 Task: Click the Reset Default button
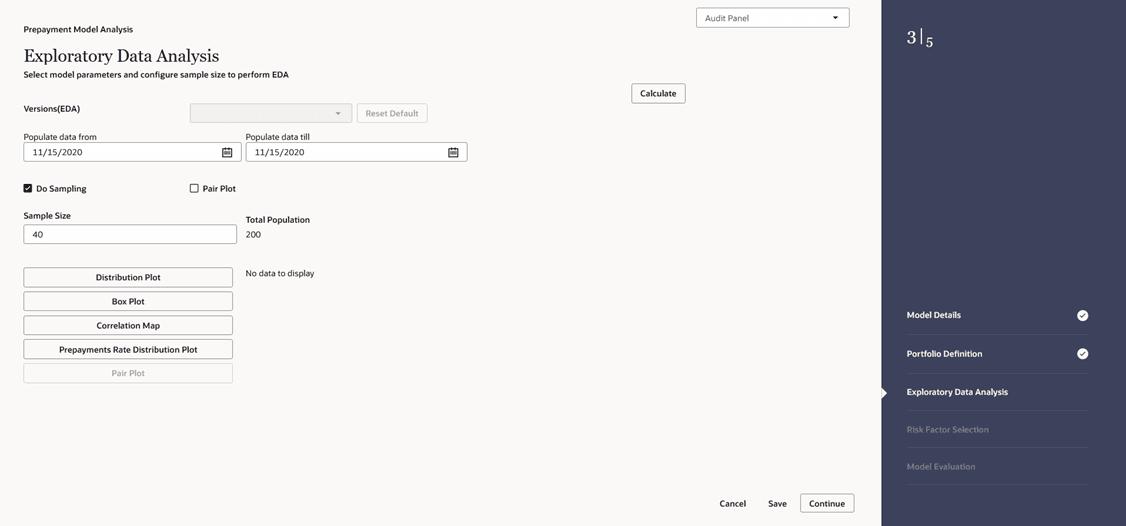click(x=392, y=114)
